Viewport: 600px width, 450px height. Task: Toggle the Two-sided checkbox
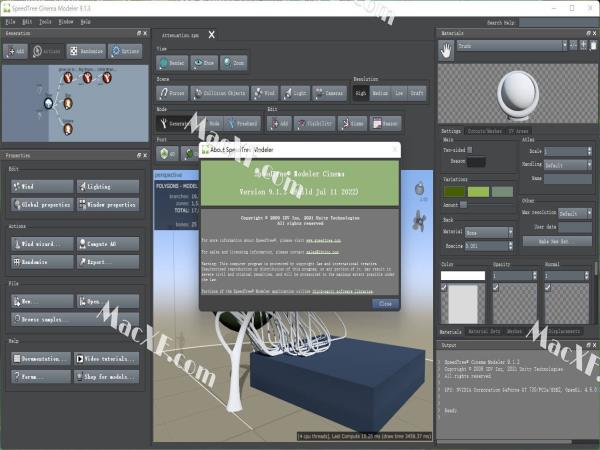[x=470, y=150]
